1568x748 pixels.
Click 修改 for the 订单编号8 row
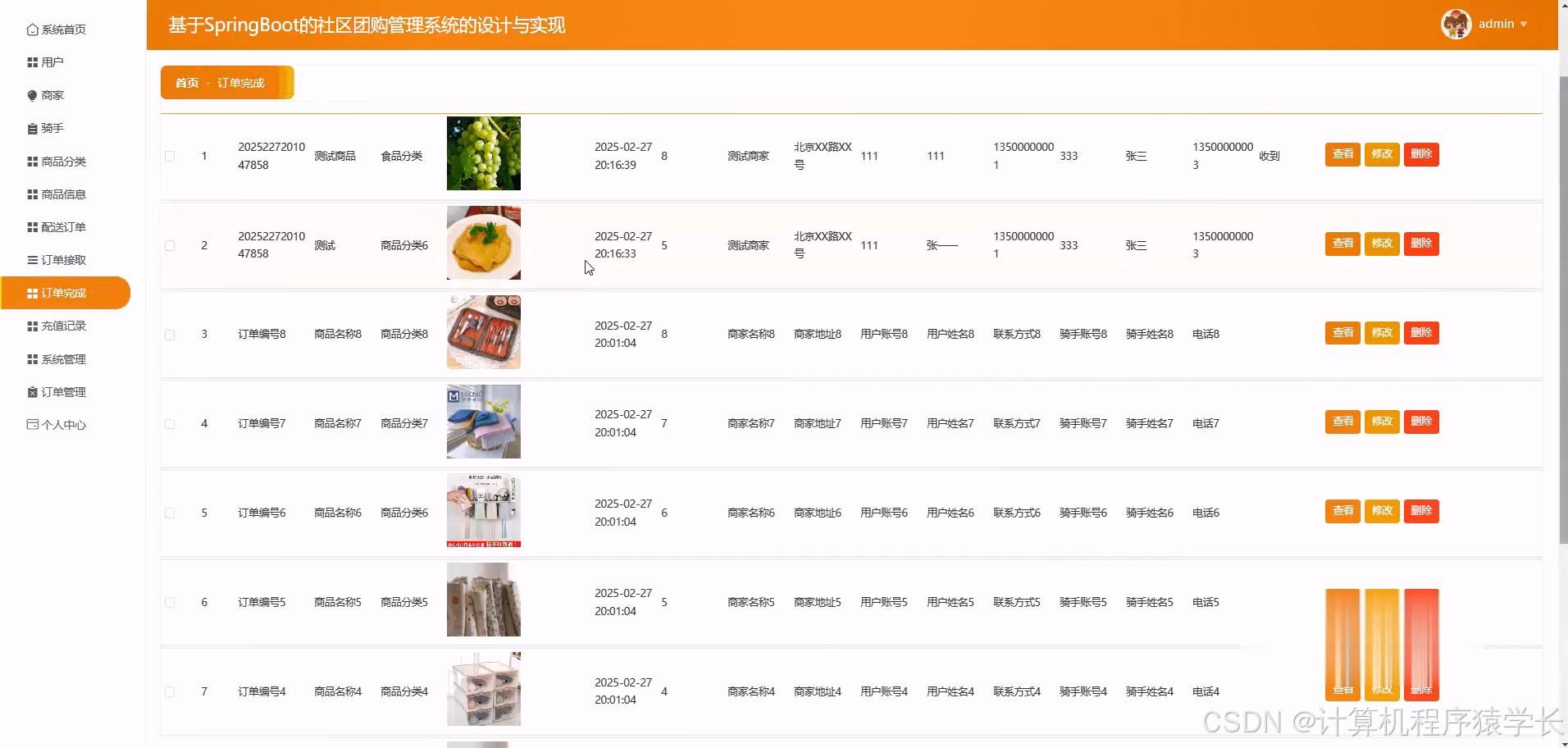click(x=1382, y=333)
